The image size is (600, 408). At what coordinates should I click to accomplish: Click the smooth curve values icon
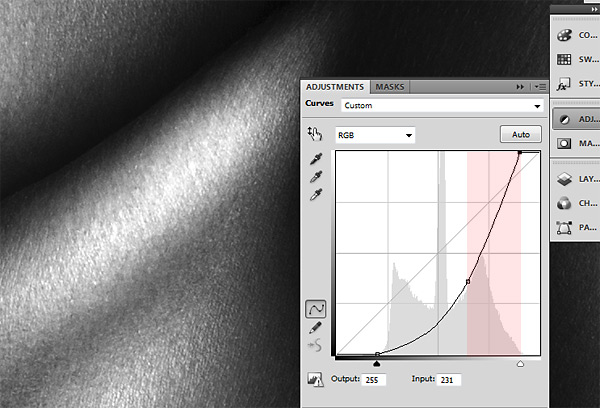click(x=315, y=346)
